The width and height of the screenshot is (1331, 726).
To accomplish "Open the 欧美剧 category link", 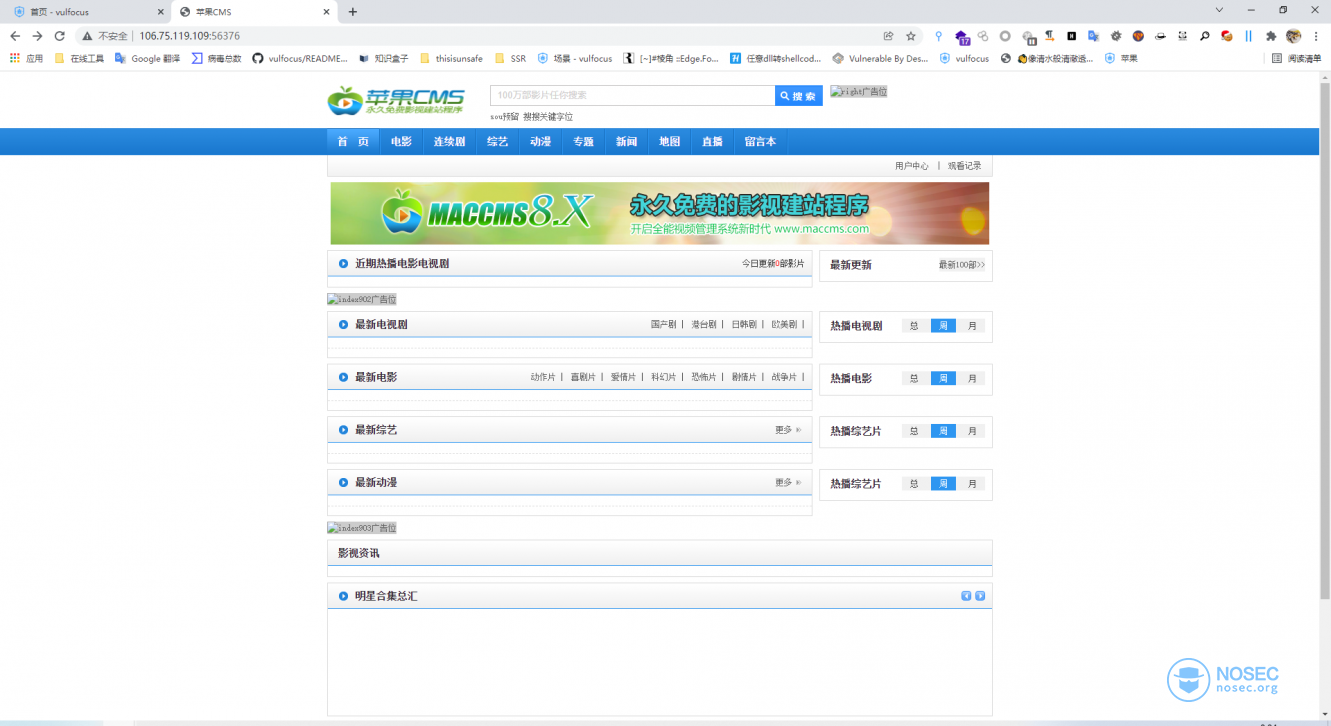I will coord(784,325).
